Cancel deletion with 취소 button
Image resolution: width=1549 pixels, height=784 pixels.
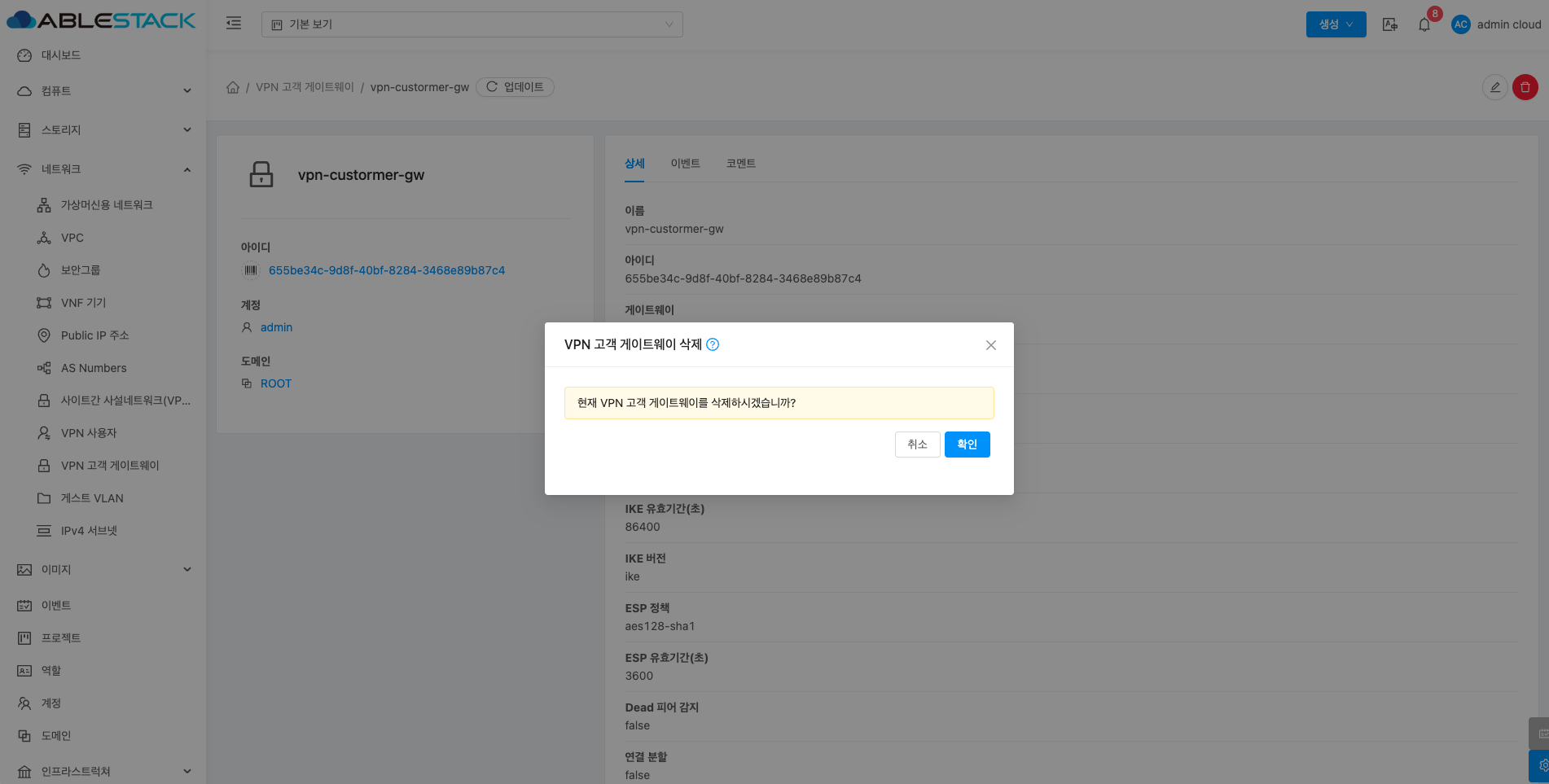point(917,445)
